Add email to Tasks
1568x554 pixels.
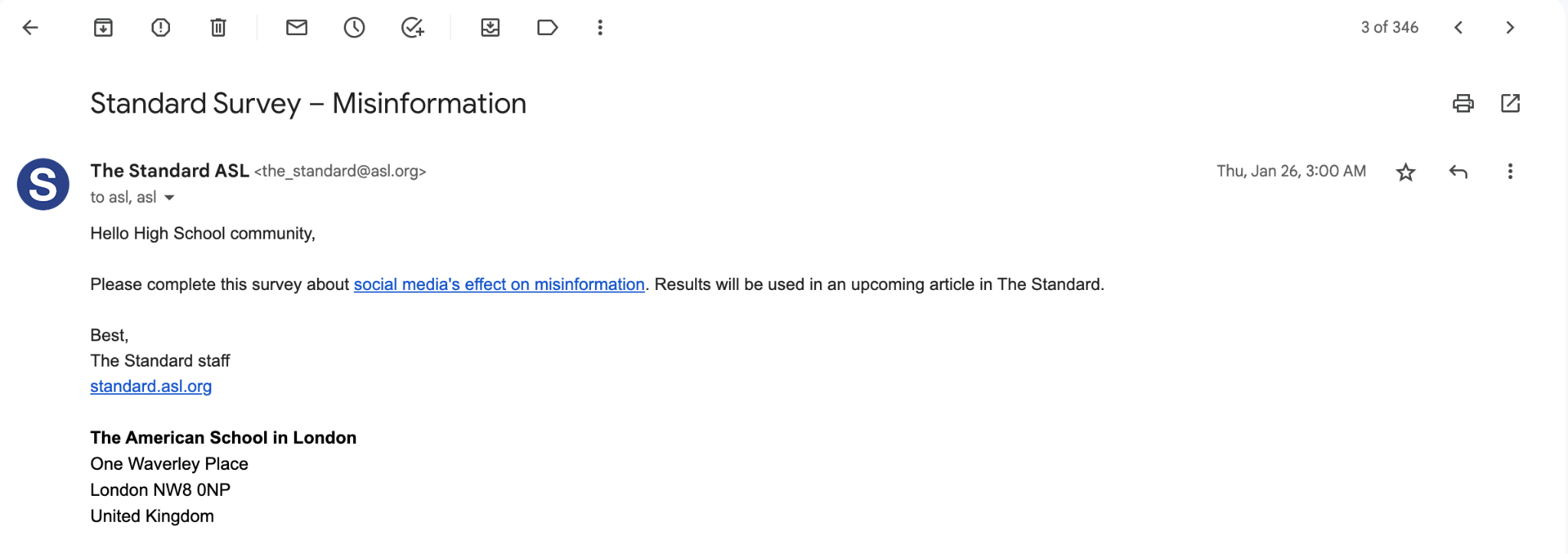pyautogui.click(x=413, y=28)
